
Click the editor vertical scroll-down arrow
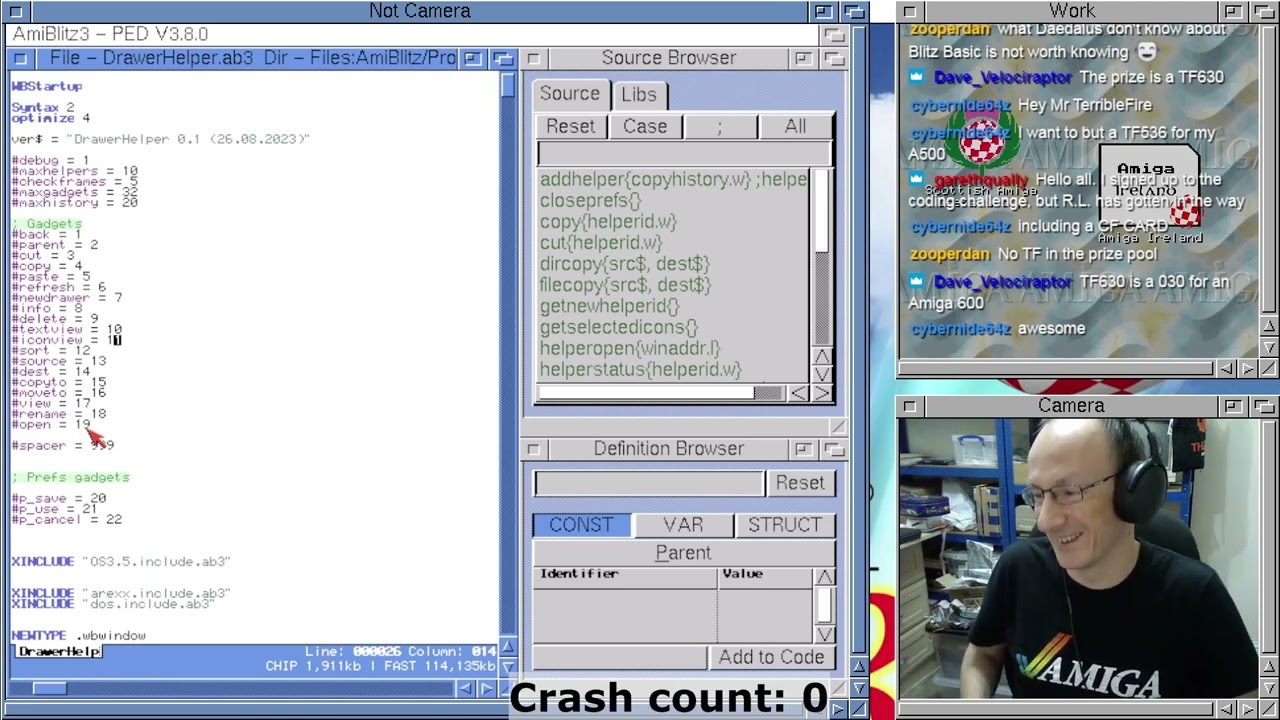(508, 666)
